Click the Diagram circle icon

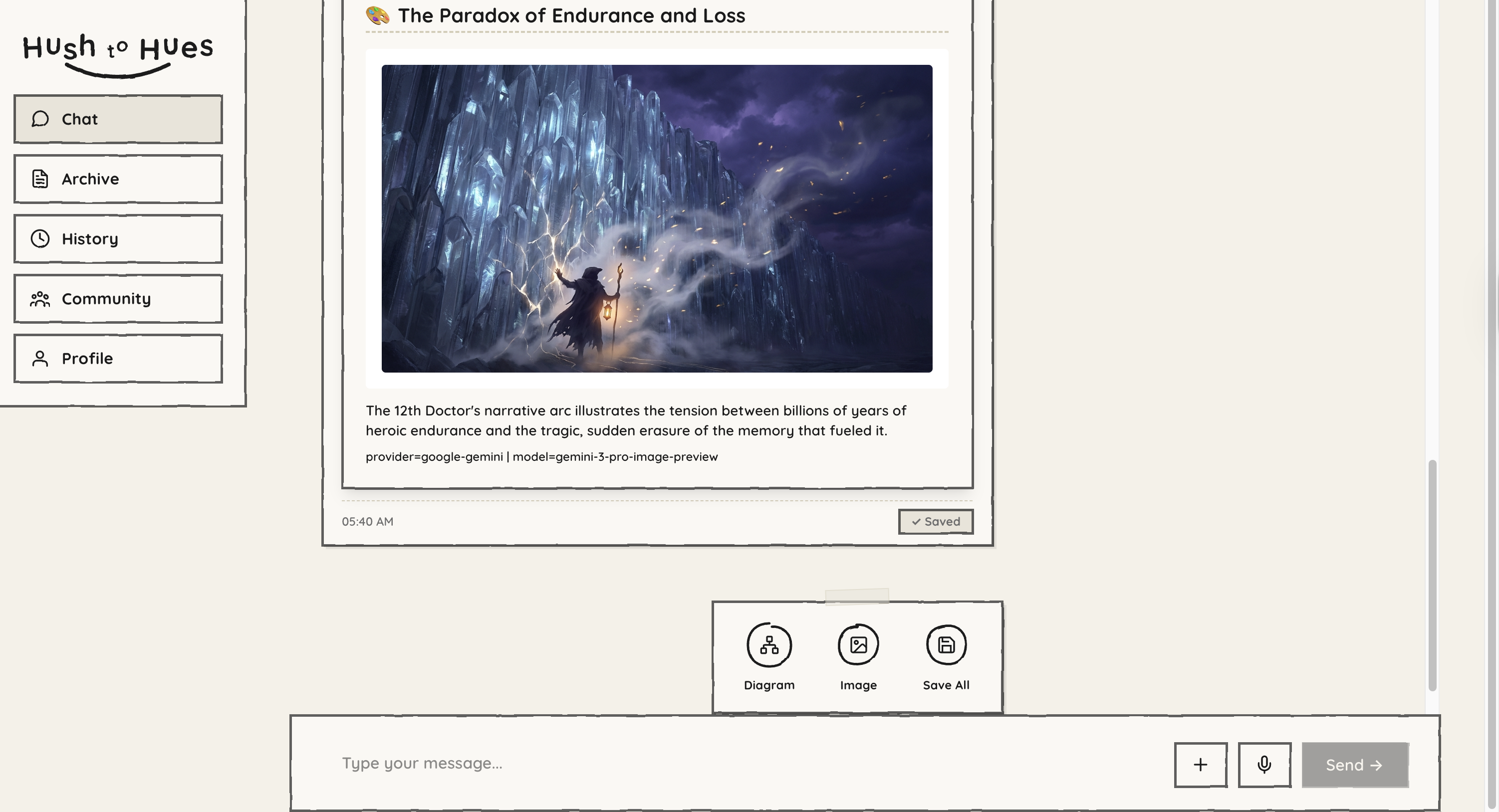769,645
